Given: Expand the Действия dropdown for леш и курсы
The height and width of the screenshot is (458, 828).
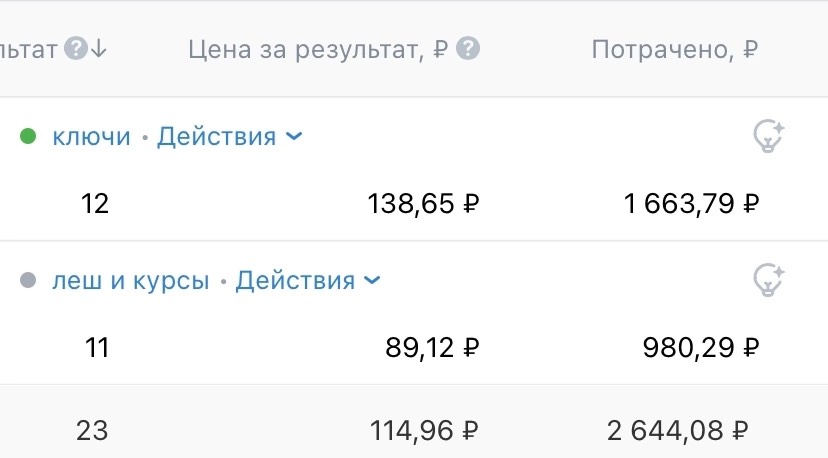Looking at the screenshot, I should click(308, 281).
